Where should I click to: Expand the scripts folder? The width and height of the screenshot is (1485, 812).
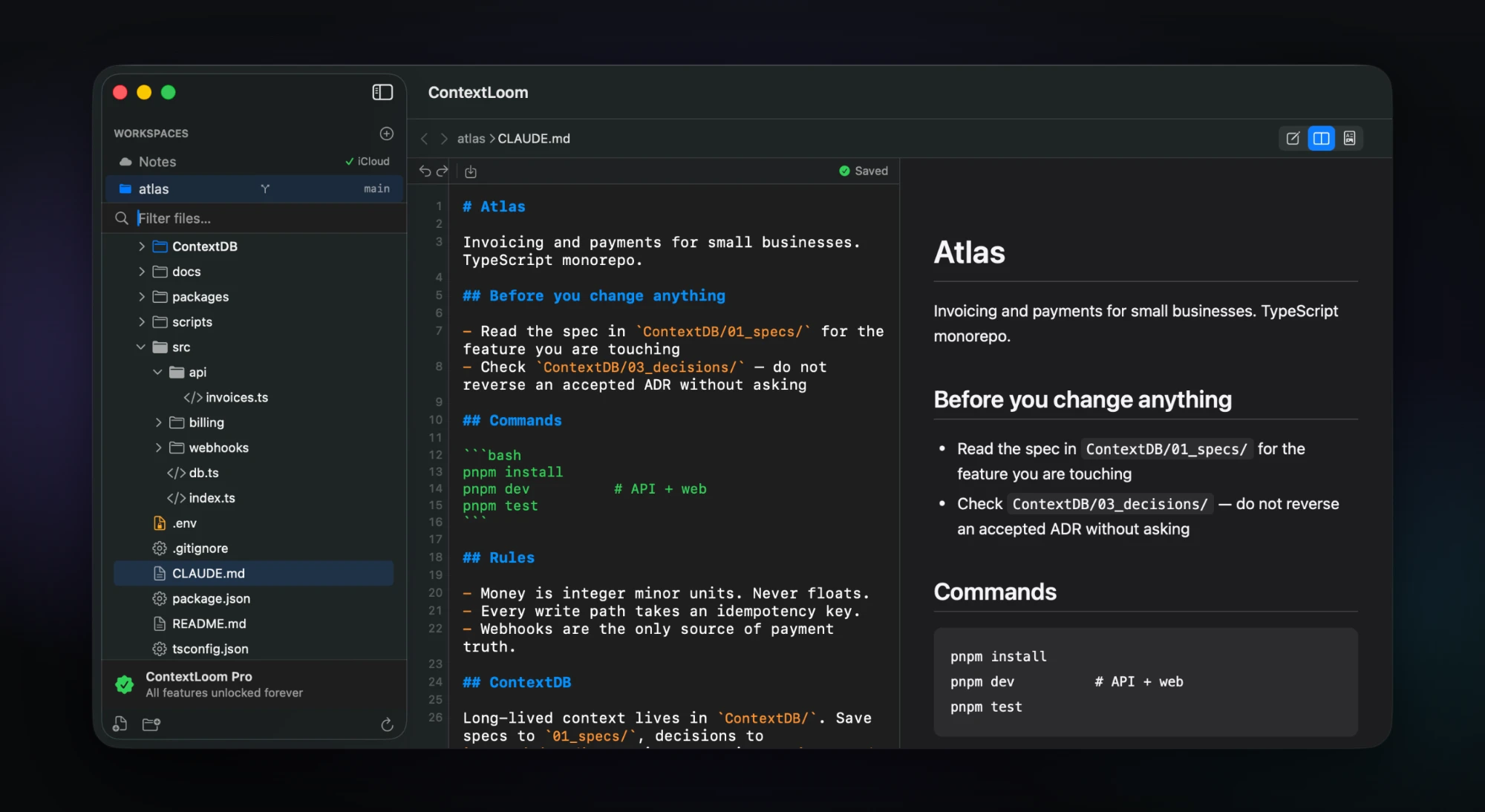pyautogui.click(x=142, y=322)
